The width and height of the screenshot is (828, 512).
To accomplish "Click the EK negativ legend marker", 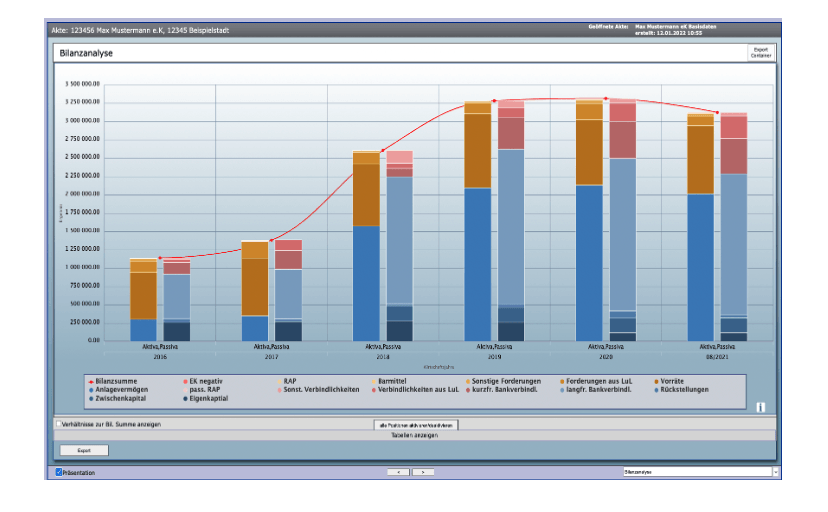I will 184,381.
